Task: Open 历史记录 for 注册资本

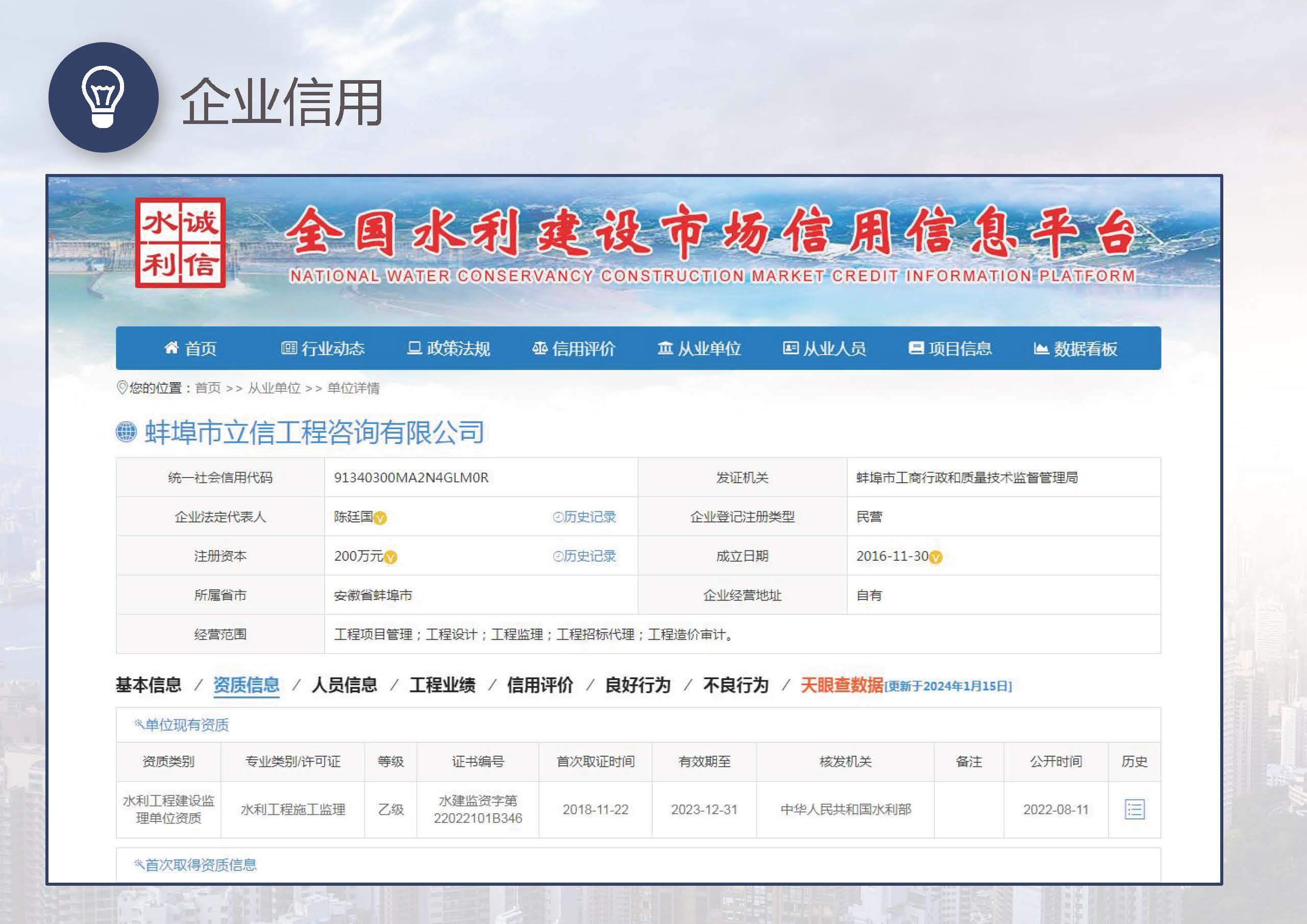Action: pyautogui.click(x=585, y=556)
